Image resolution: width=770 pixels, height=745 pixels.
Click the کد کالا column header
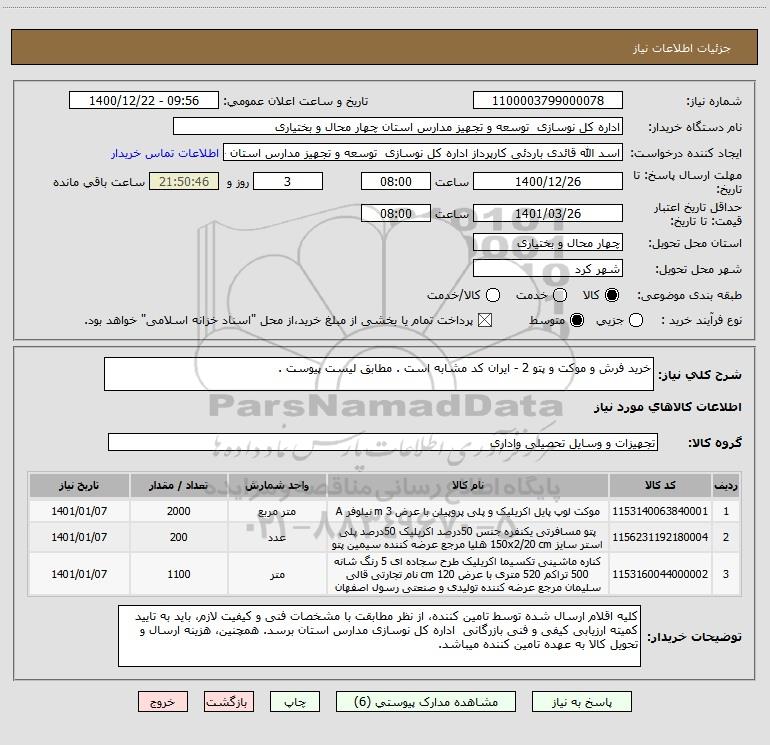click(660, 485)
